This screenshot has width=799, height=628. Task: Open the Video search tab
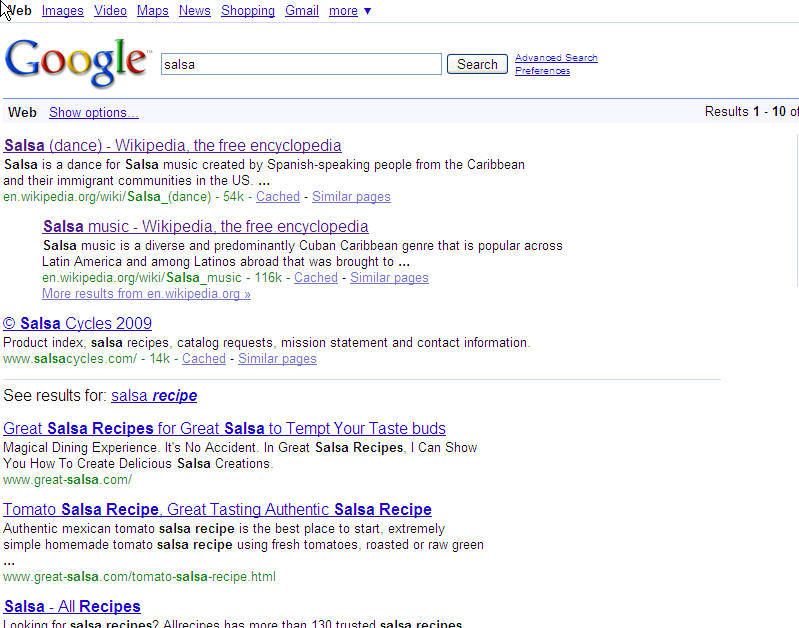[110, 11]
